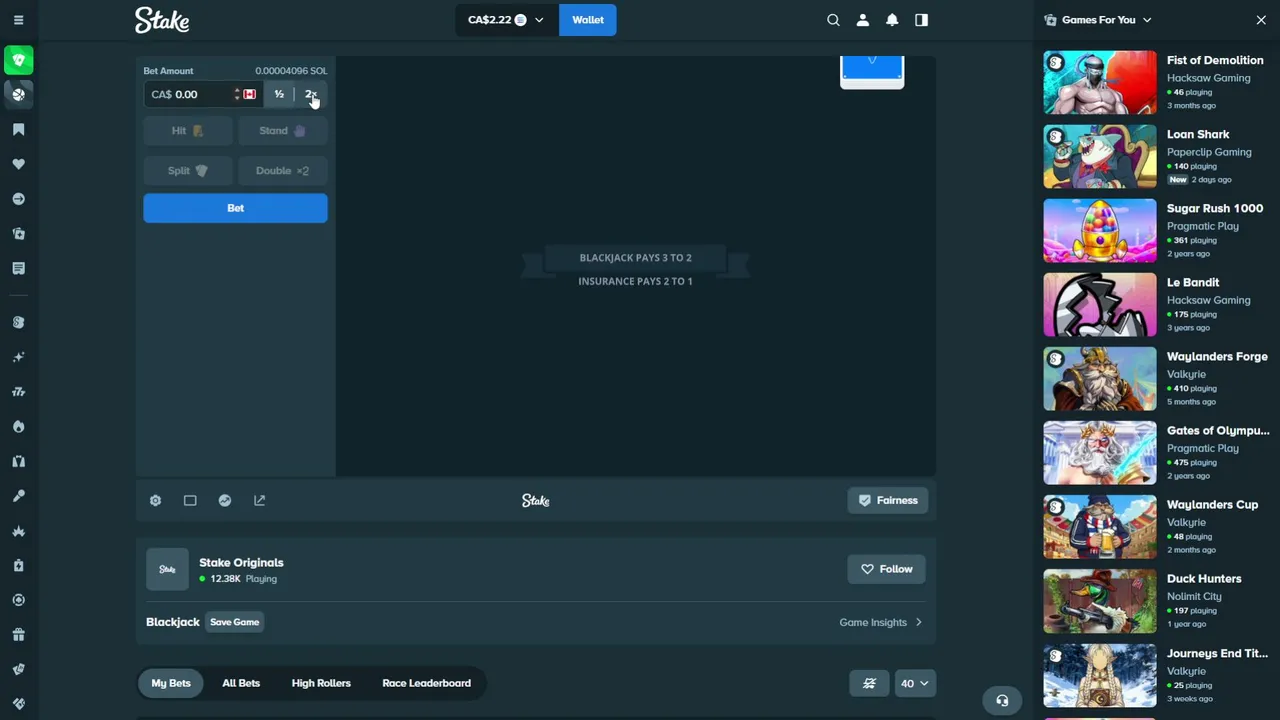This screenshot has width=1280, height=720.
Task: Select the My Bets tab
Action: point(171,683)
